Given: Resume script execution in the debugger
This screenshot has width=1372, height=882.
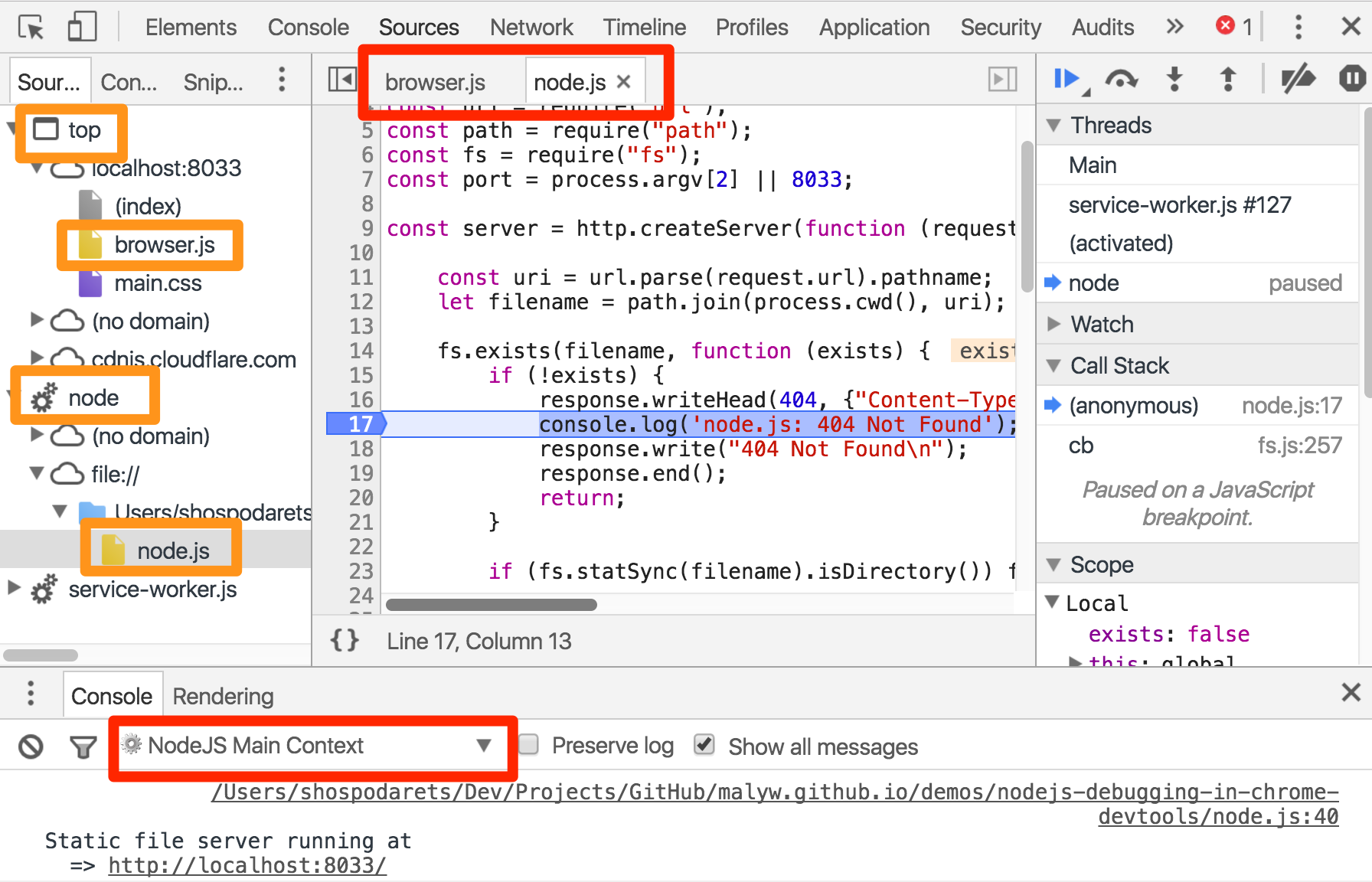Looking at the screenshot, I should pyautogui.click(x=1066, y=78).
